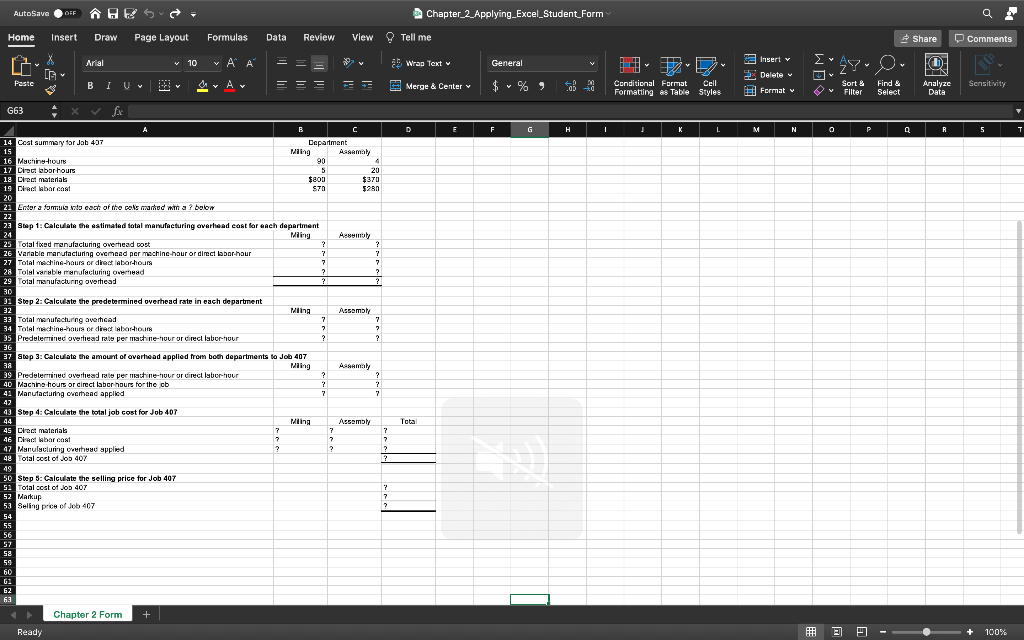Expand Format cells dropdown

(792, 91)
